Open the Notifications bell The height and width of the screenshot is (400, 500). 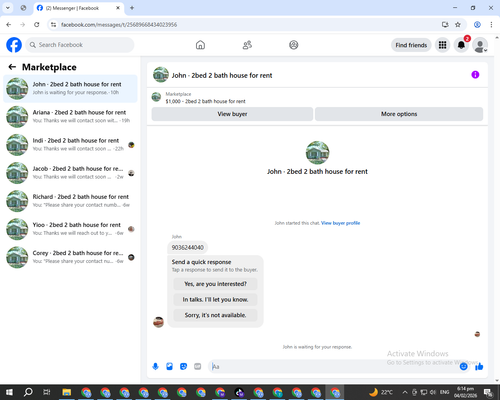(461, 45)
